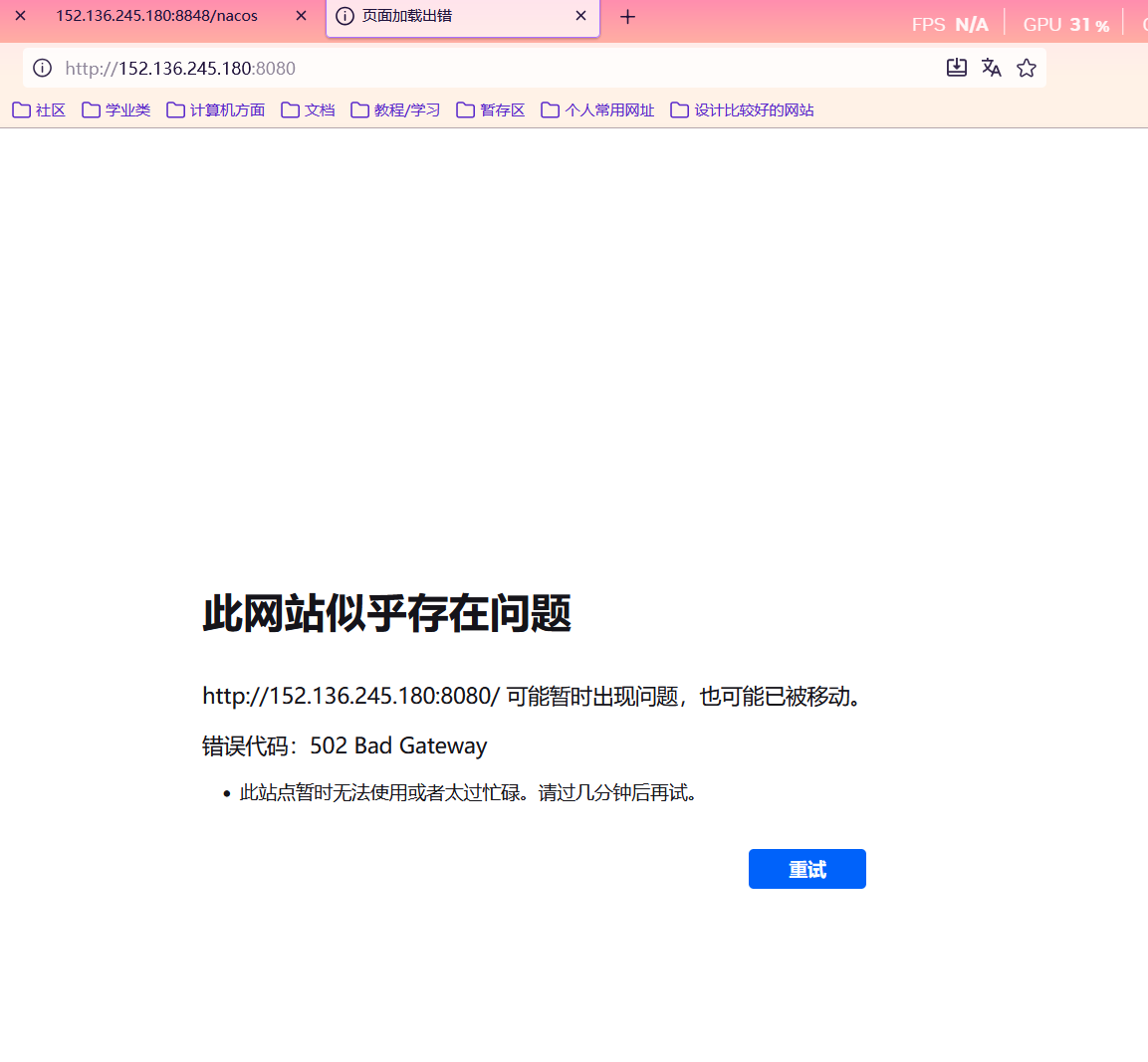Expand the 学业类 bookmark folder
1148x1062 pixels.
click(116, 110)
